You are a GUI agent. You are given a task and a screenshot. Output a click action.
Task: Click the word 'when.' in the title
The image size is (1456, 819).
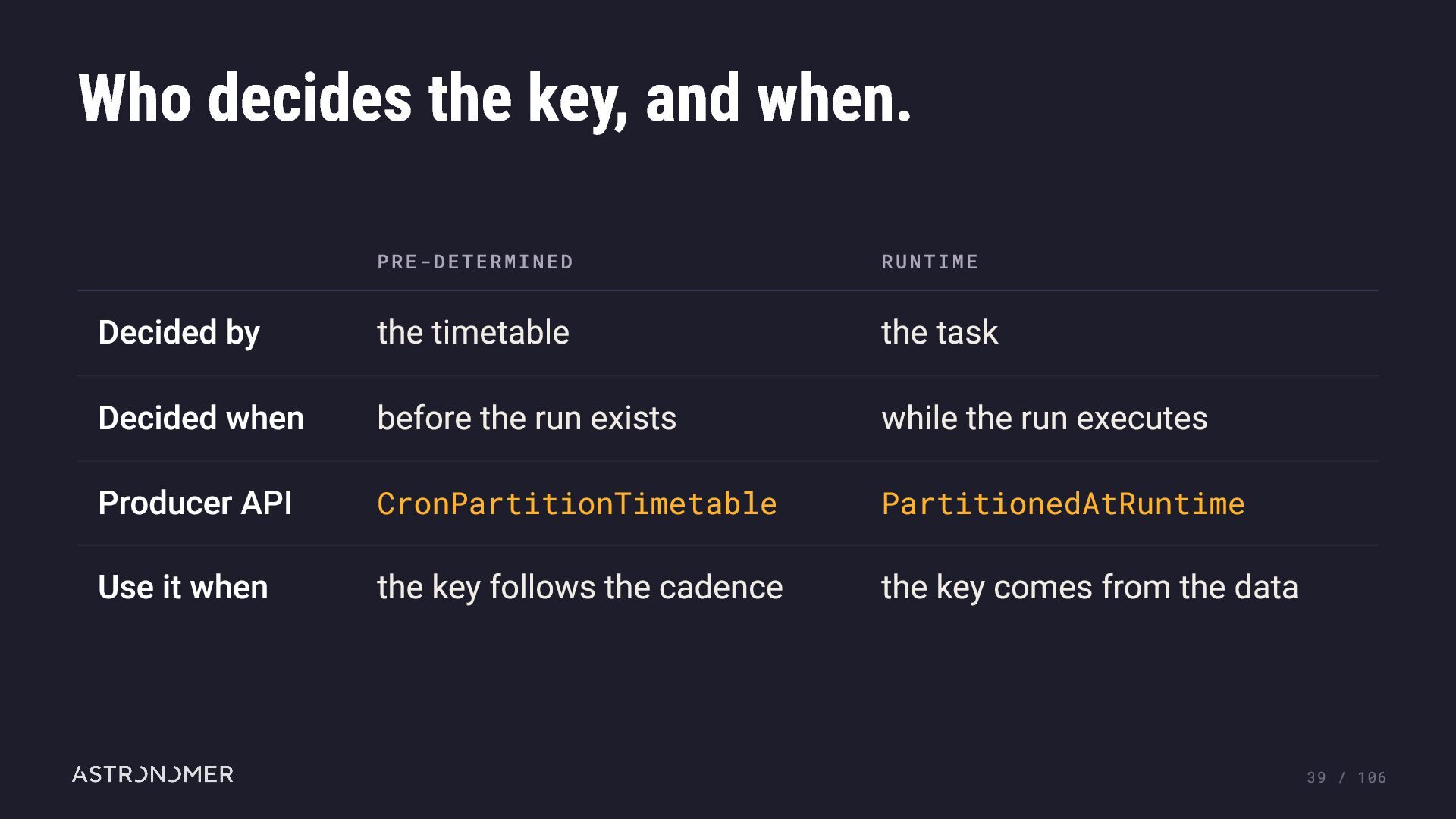[834, 99]
